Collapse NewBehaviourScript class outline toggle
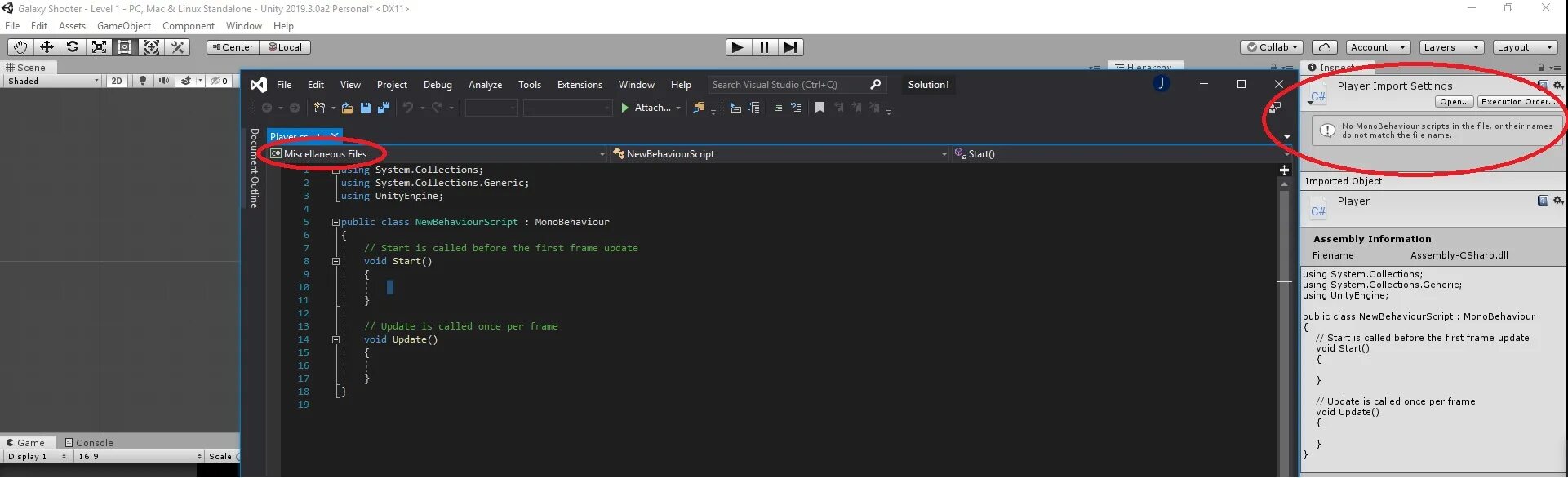The height and width of the screenshot is (478, 1568). tap(335, 222)
